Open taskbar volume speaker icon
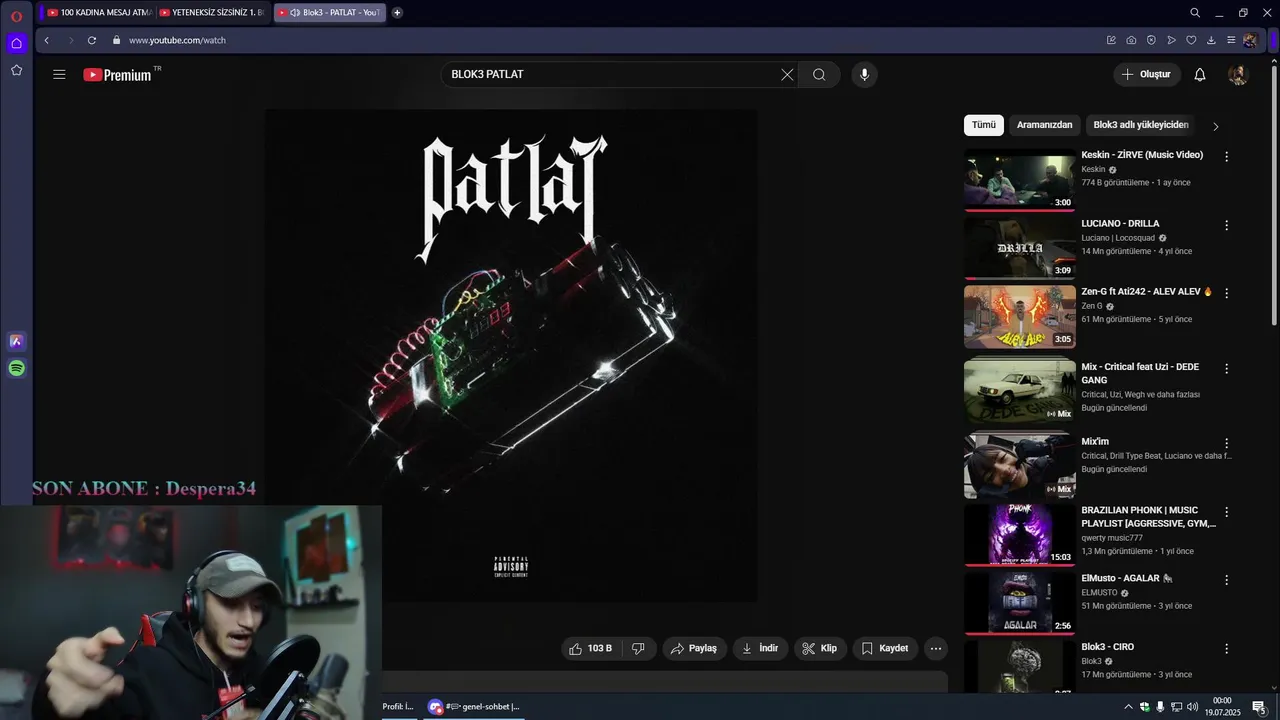The width and height of the screenshot is (1280, 720). [x=1192, y=707]
